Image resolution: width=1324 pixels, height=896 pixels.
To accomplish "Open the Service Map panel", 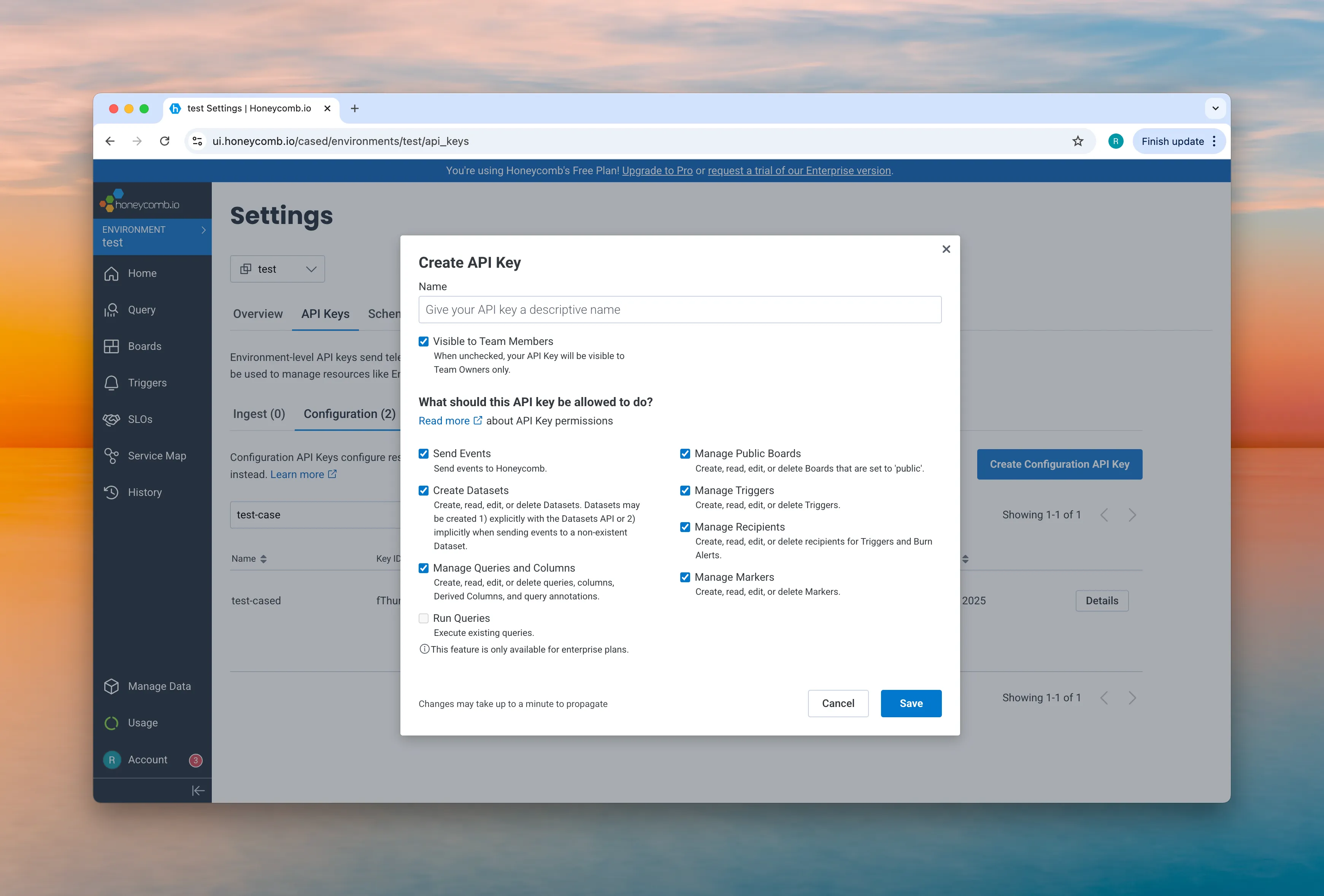I will click(157, 455).
